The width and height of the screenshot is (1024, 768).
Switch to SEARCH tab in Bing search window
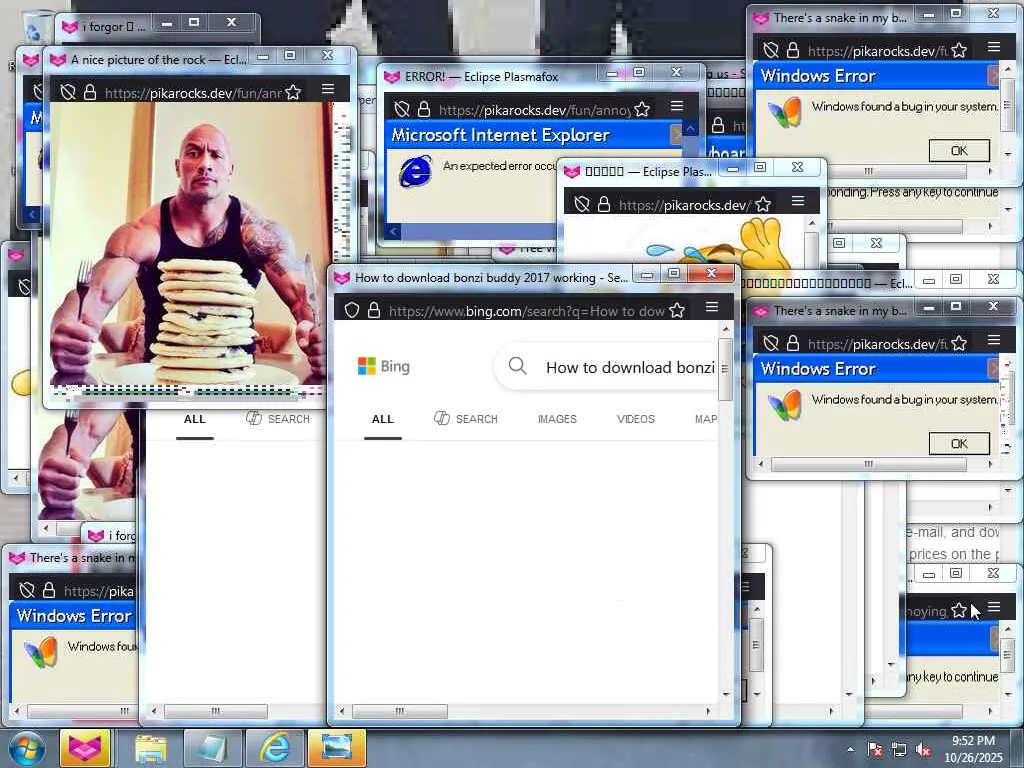click(x=466, y=419)
